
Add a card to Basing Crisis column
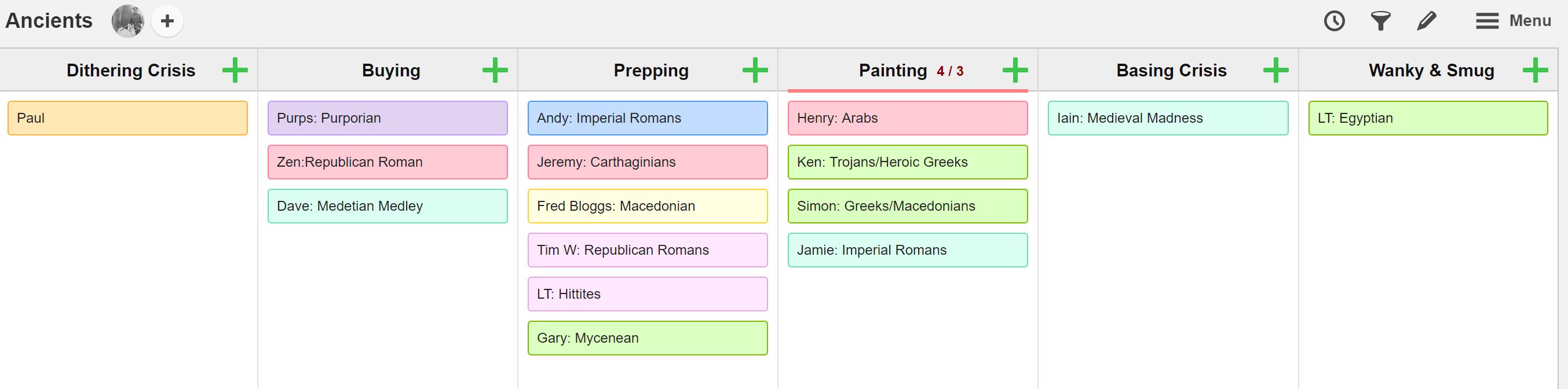[1275, 70]
